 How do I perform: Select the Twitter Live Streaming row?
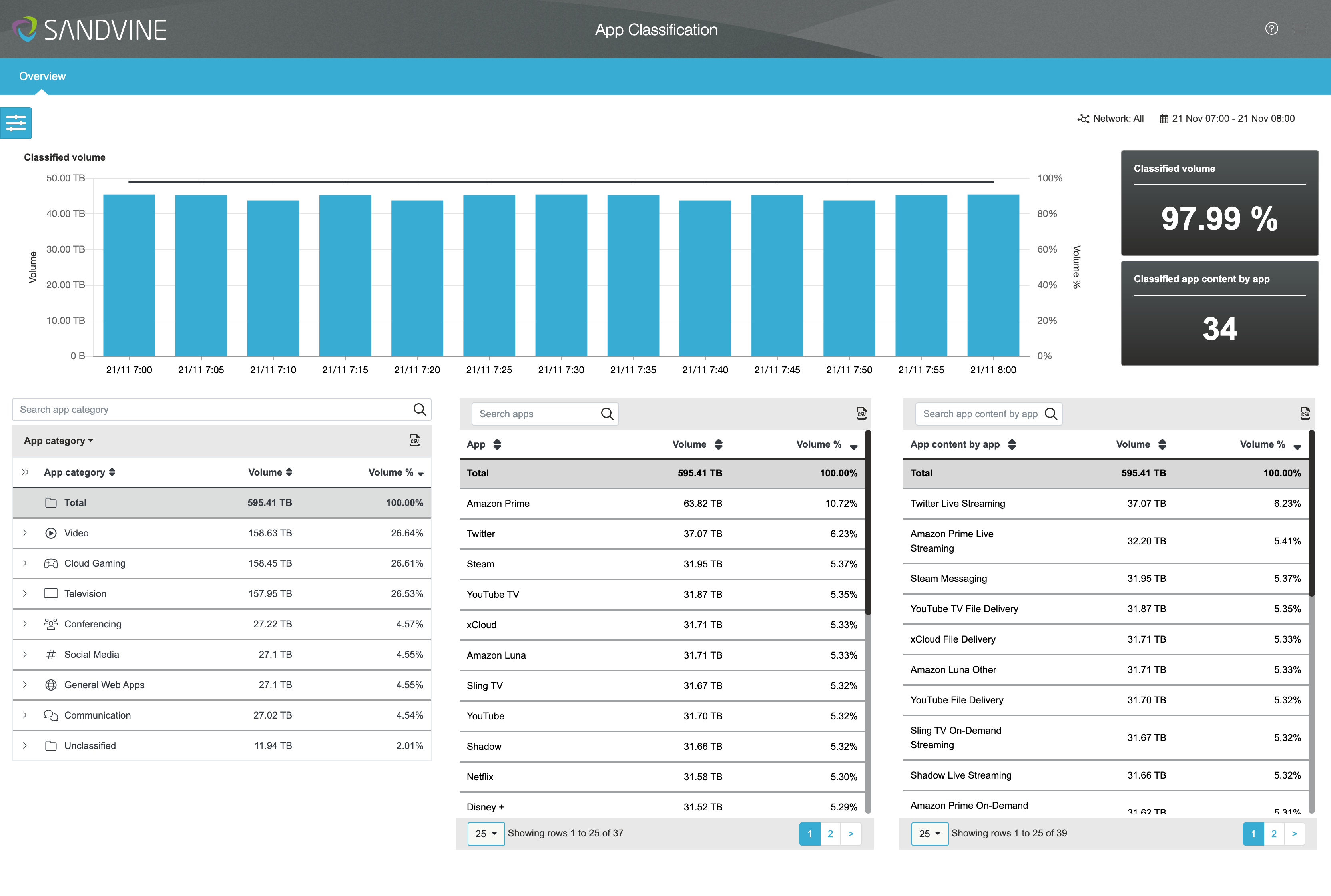tap(1105, 504)
